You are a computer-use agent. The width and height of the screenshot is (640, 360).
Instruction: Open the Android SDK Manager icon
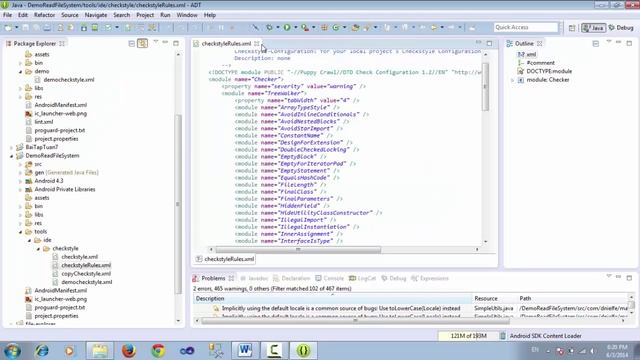tap(84, 28)
